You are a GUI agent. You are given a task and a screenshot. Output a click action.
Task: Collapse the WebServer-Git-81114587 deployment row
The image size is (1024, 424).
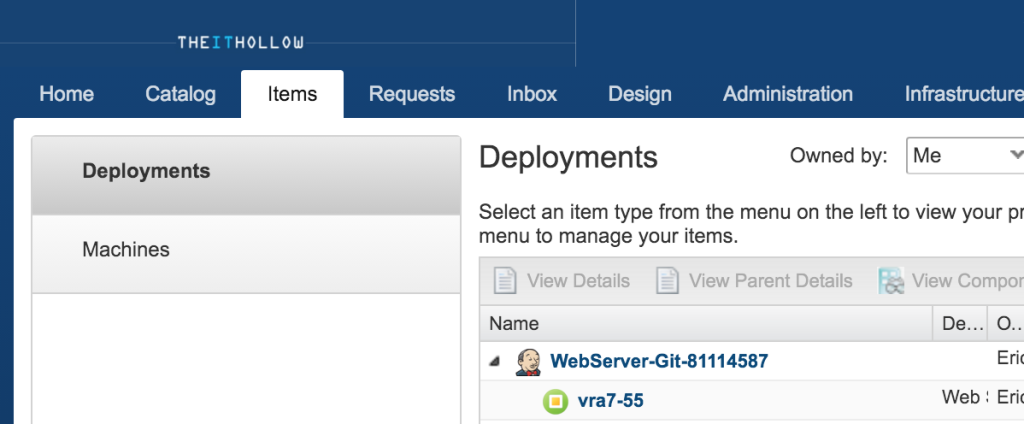pos(495,361)
